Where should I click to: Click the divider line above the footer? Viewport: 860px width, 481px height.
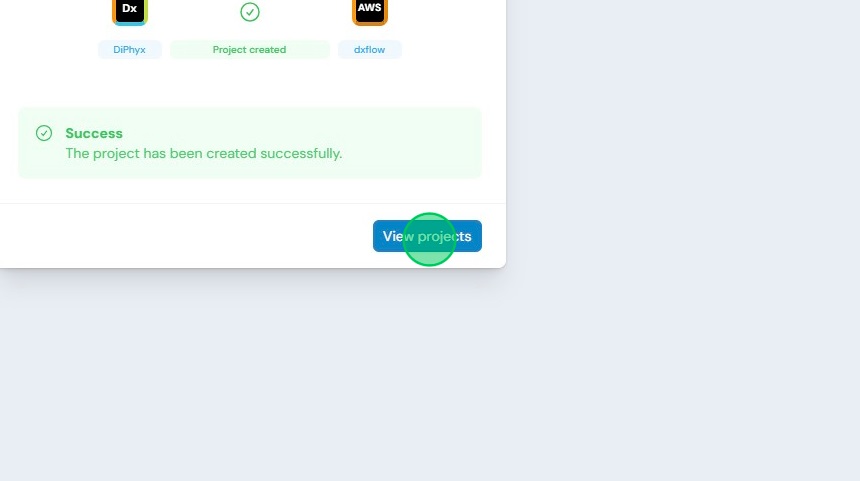252,203
